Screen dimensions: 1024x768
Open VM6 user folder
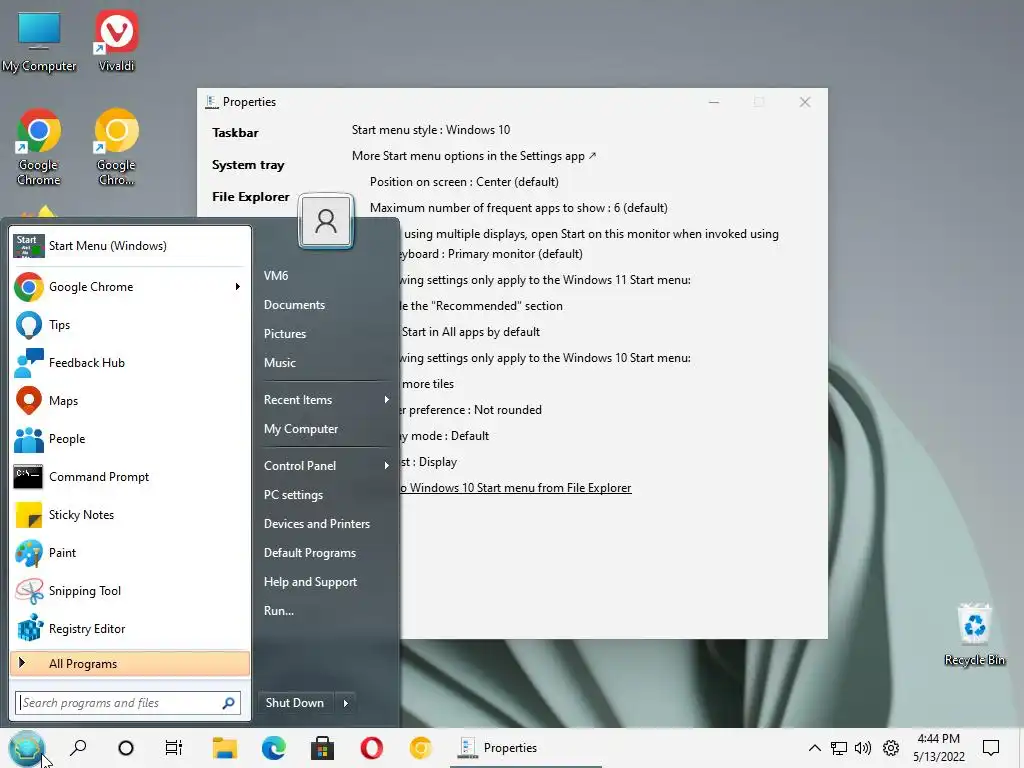(276, 276)
